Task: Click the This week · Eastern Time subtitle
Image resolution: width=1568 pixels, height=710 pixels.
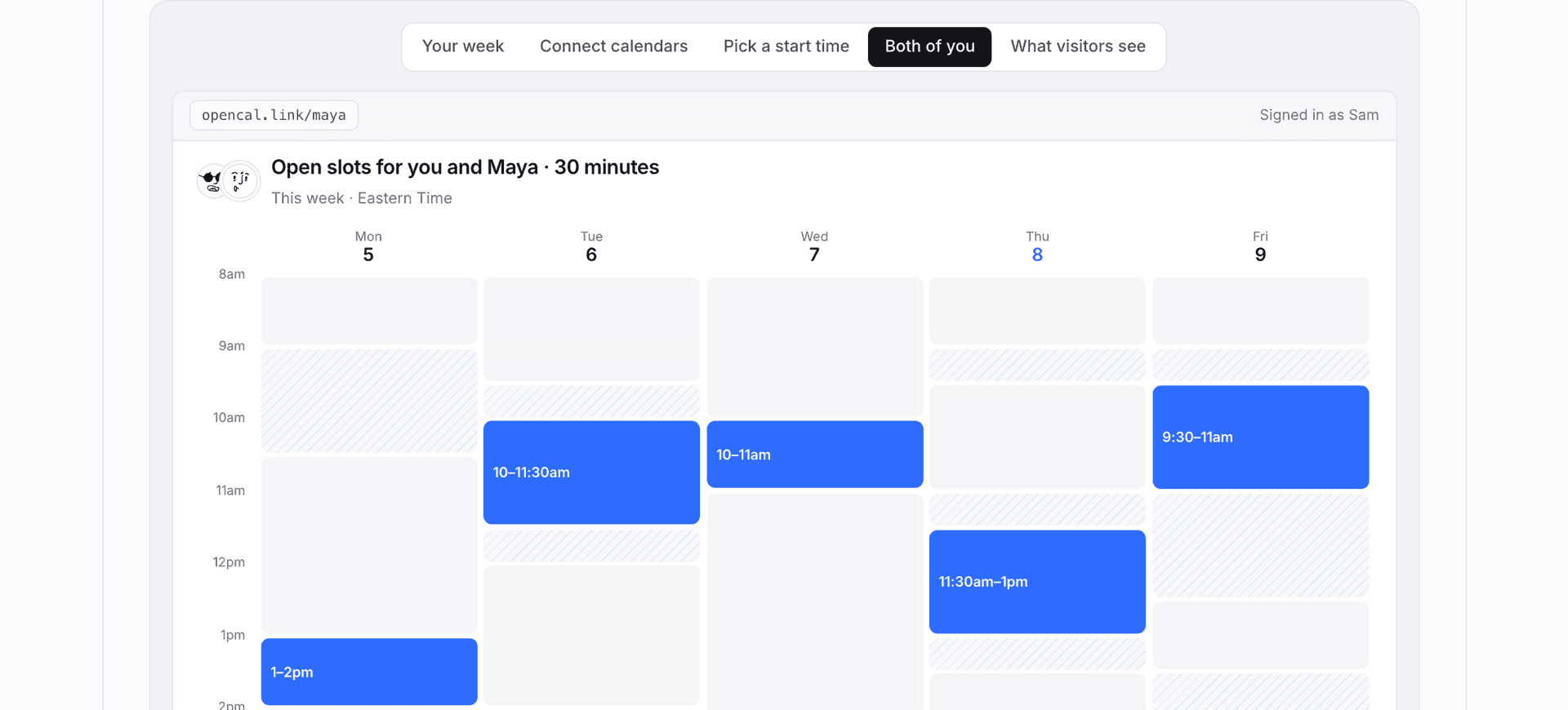Action: 362,198
